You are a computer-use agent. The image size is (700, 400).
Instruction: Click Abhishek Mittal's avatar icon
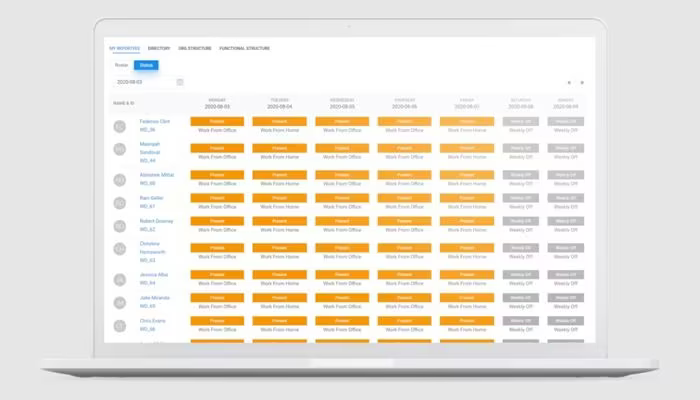coord(120,180)
